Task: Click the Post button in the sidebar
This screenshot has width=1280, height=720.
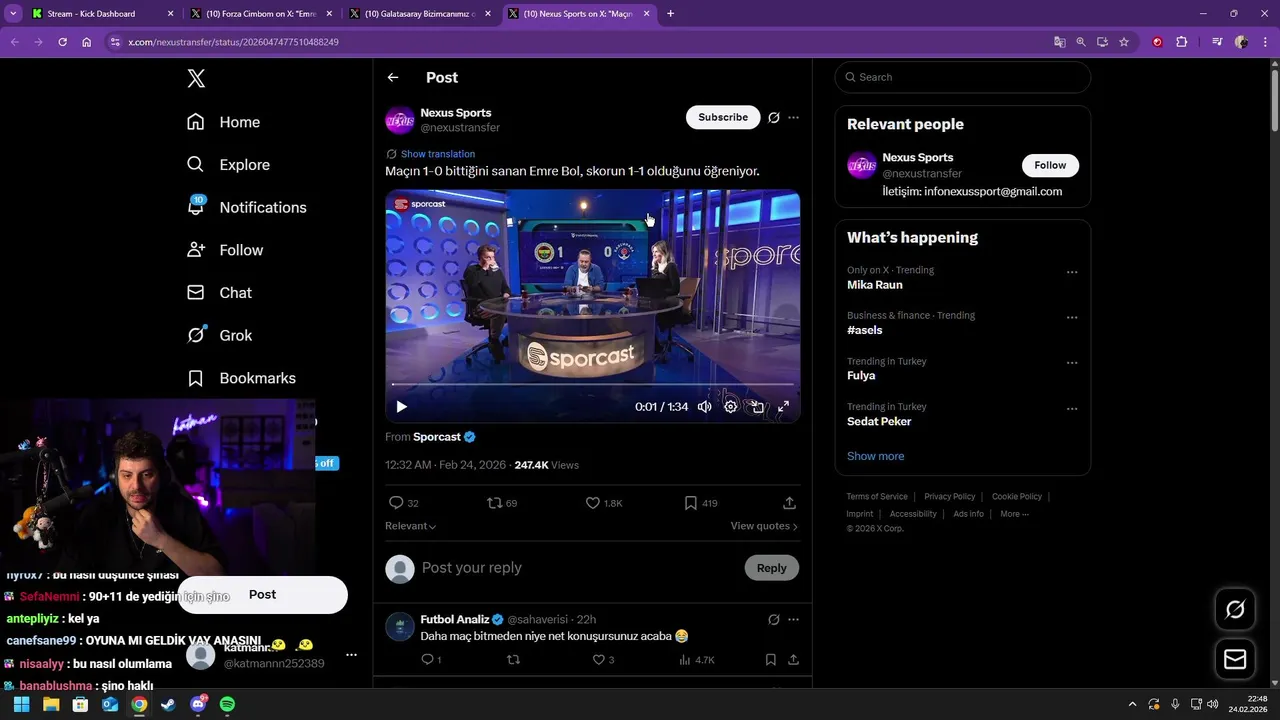Action: point(263,595)
